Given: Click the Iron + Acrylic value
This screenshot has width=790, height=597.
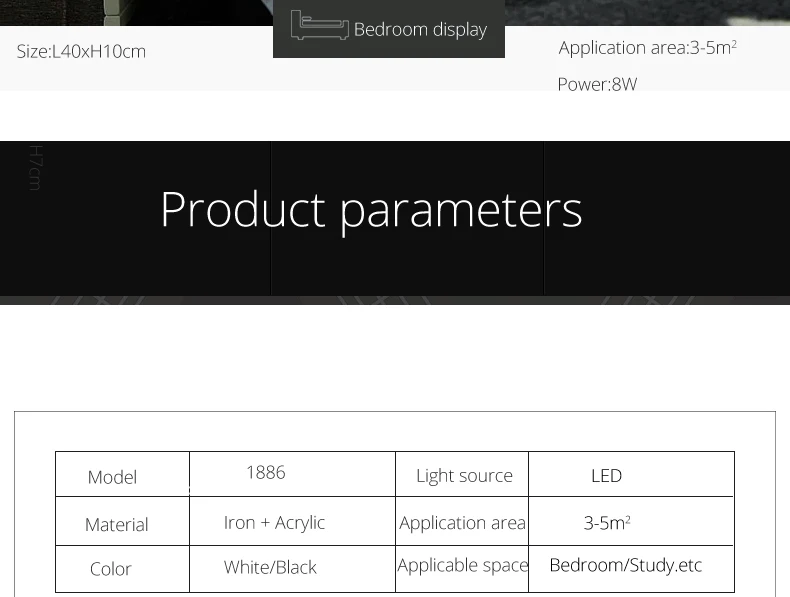Looking at the screenshot, I should point(274,523).
